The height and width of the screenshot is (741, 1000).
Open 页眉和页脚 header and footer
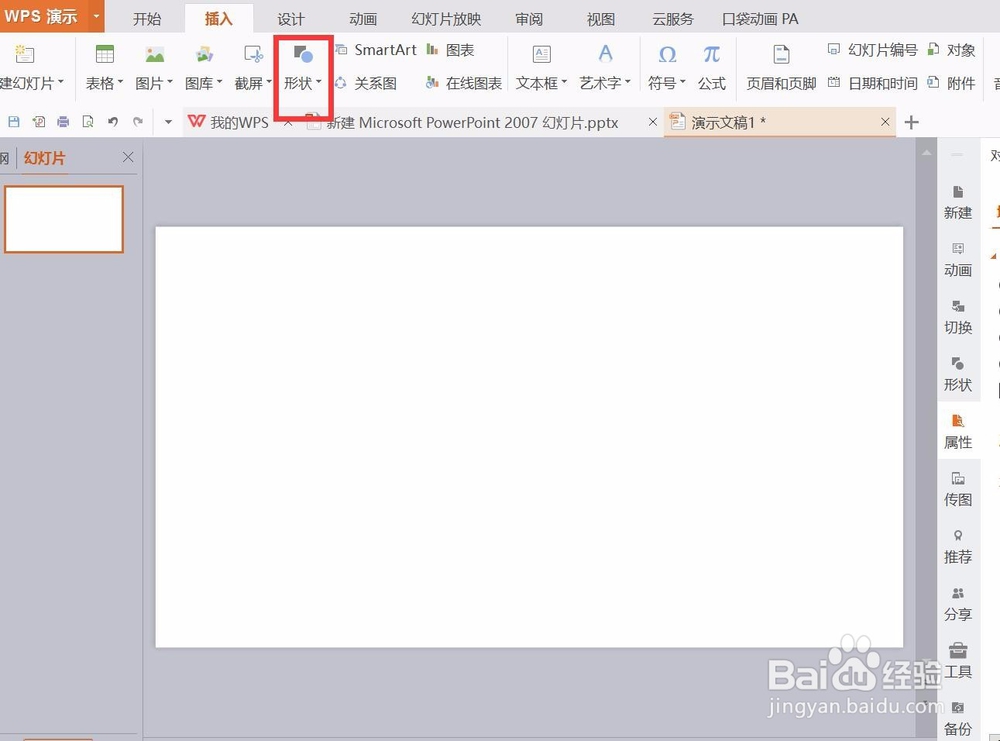(x=781, y=66)
